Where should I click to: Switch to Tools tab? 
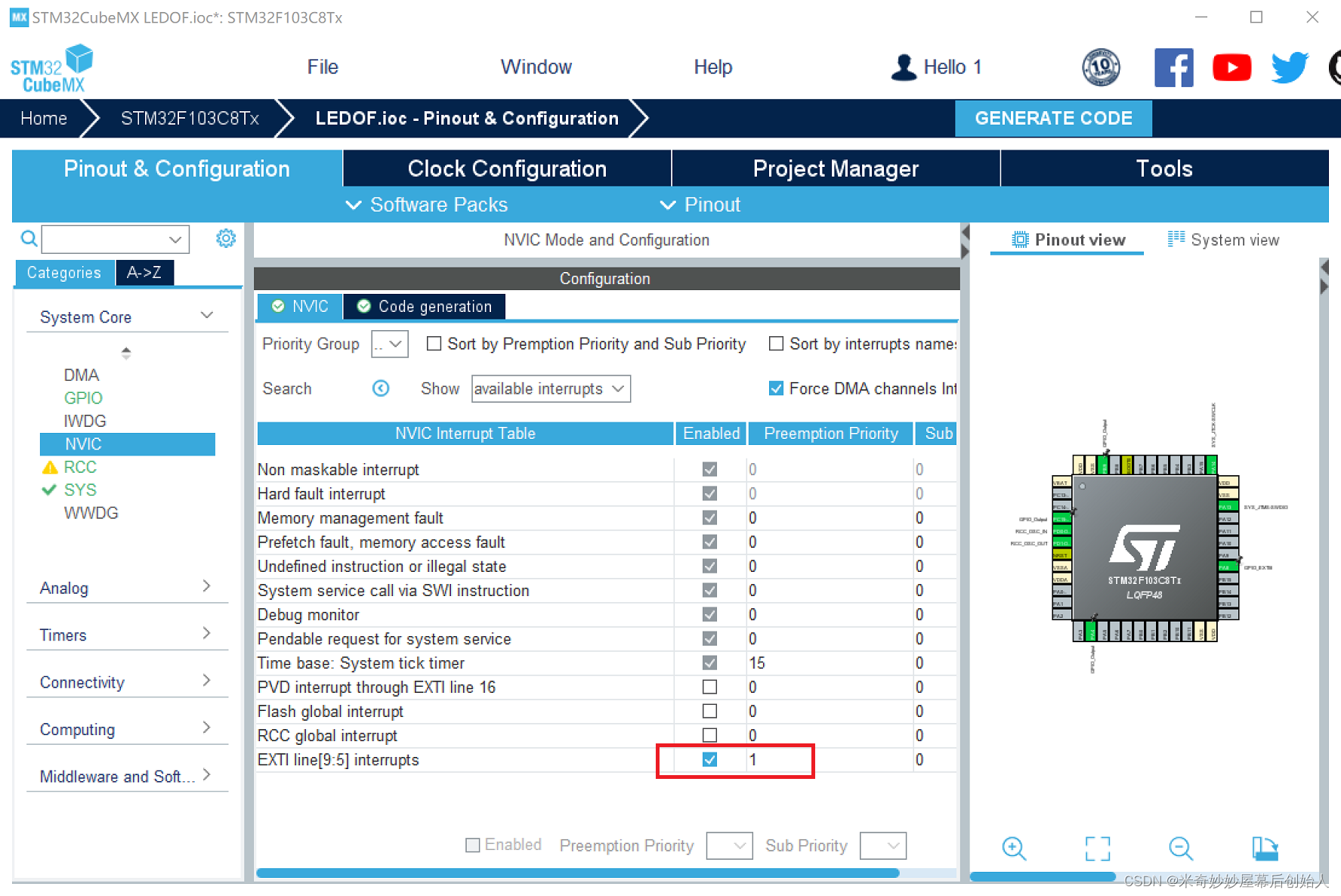pos(1164,168)
